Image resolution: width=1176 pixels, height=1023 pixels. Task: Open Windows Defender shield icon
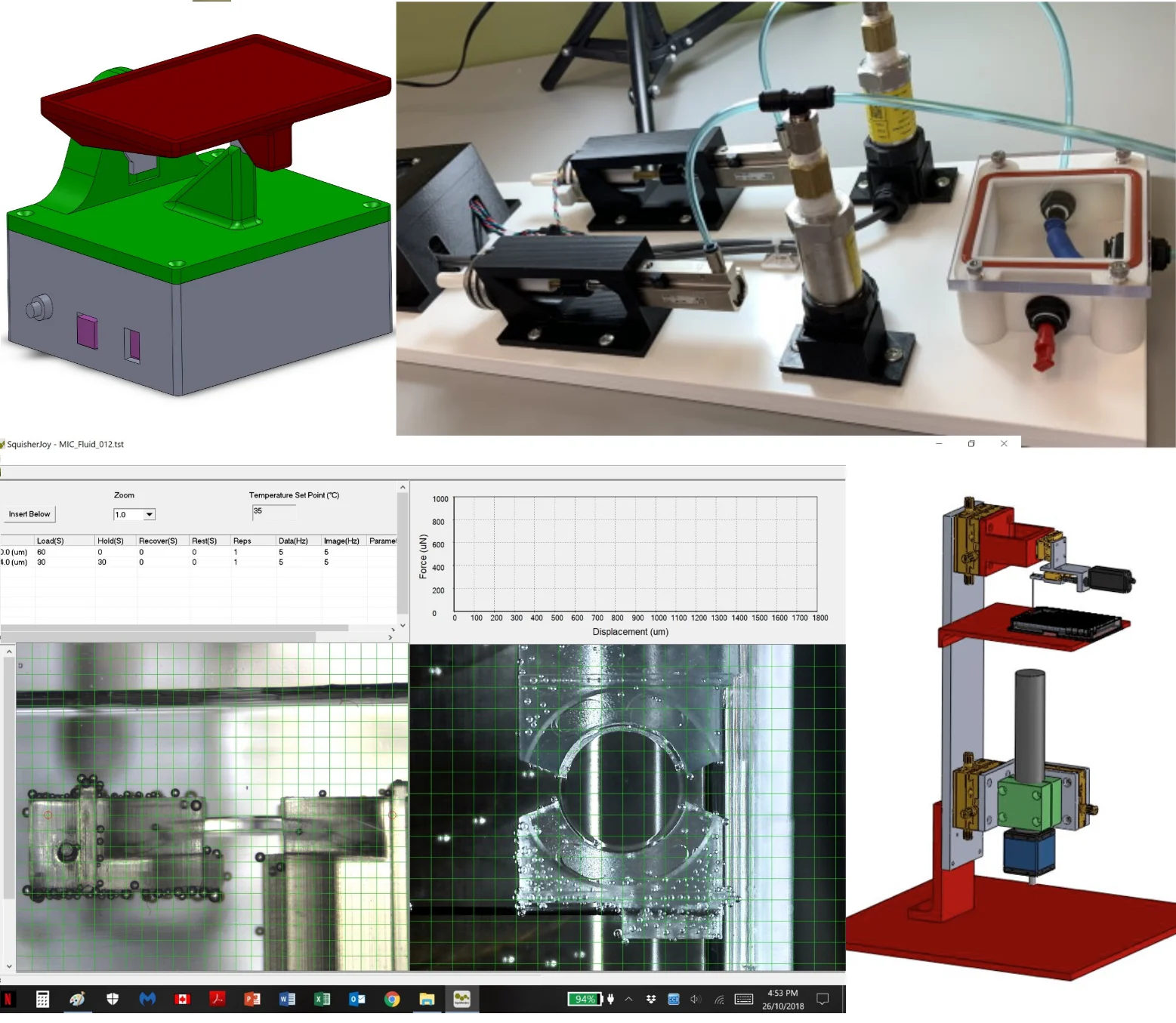113,1000
